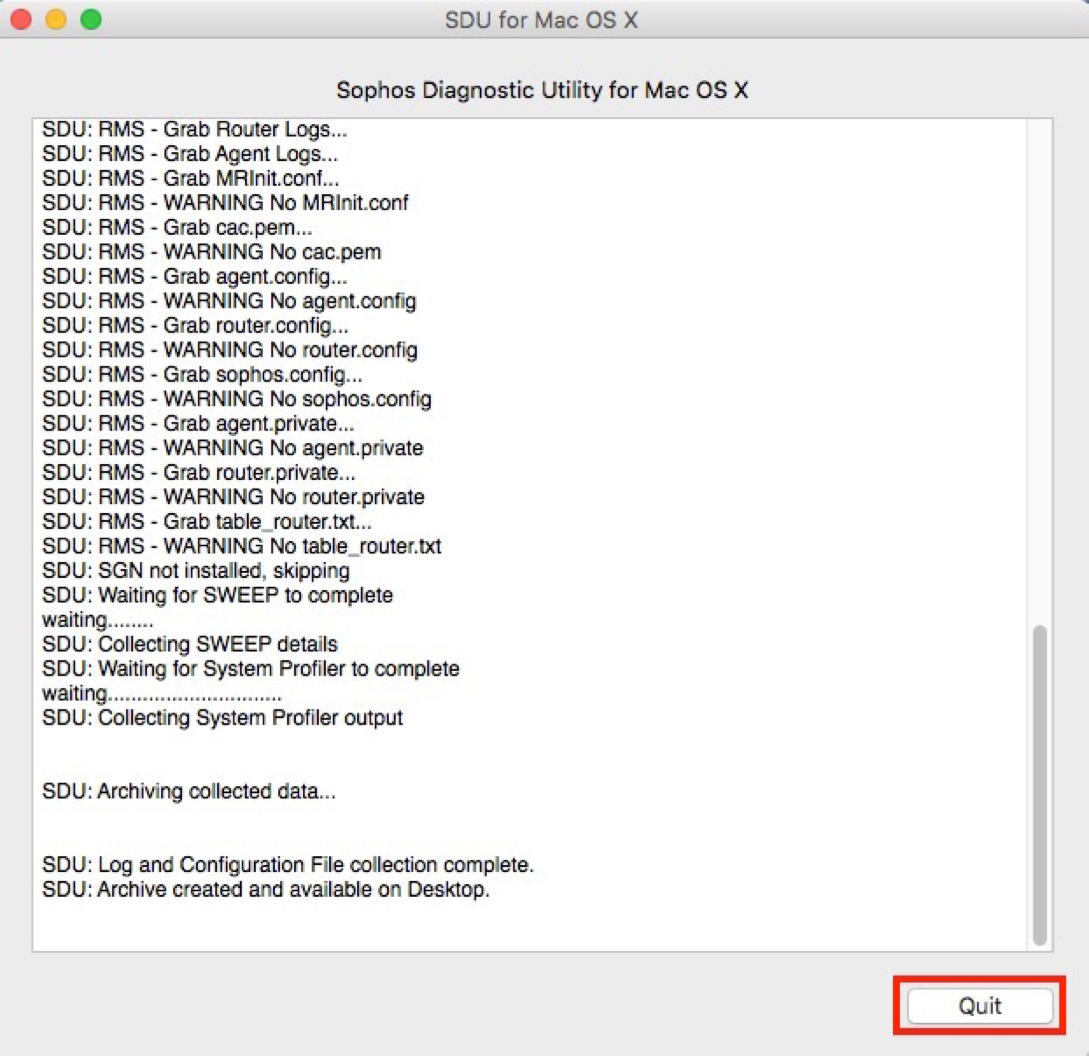Viewport: 1089px width, 1056px height.
Task: Click 'WARNING No table_router.txt' log line
Action: click(x=242, y=546)
